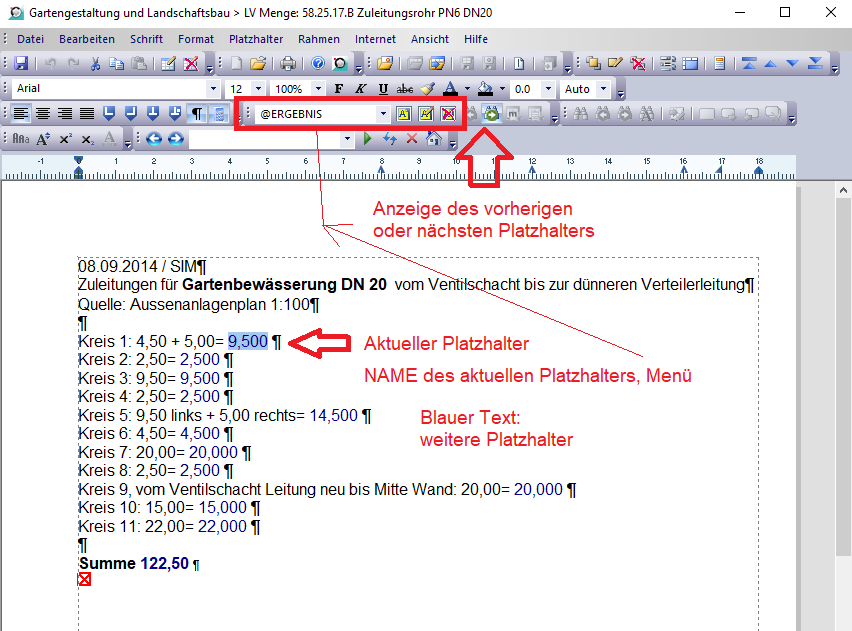Open the 100% zoom level dropdown
Image resolution: width=852 pixels, height=631 pixels.
pos(317,89)
